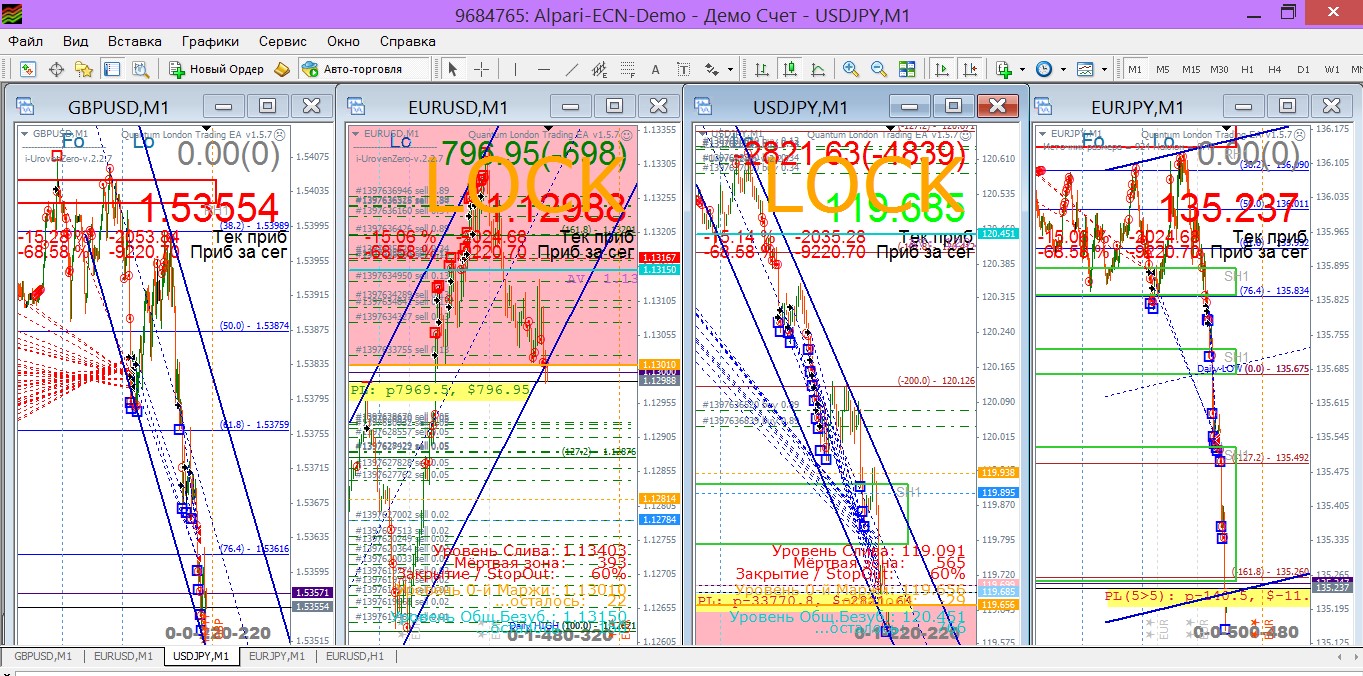
Task: Select the vertical line drawing tool
Action: (516, 69)
